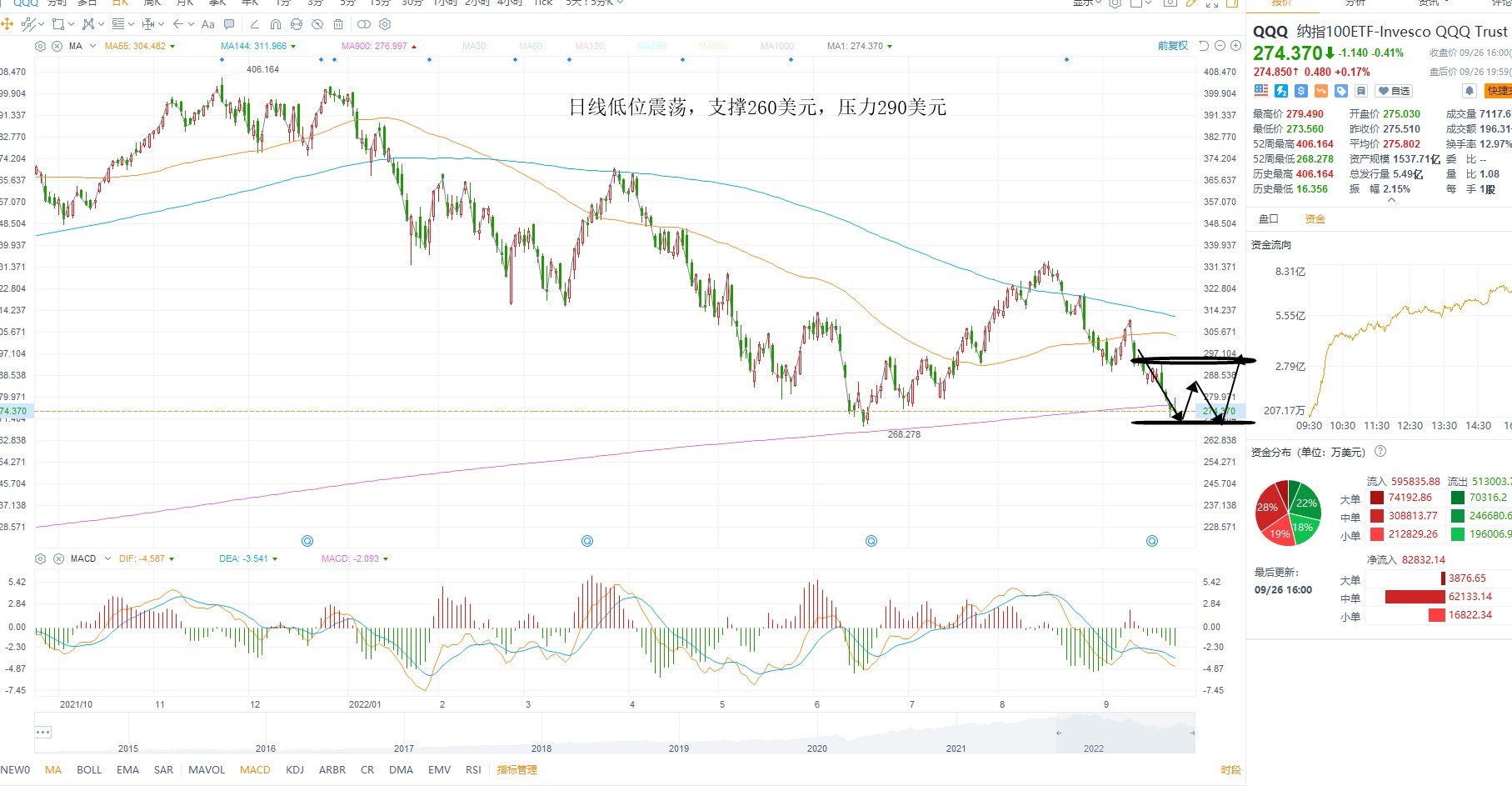Open the wave pattern tool dropdown arrow

[101, 24]
